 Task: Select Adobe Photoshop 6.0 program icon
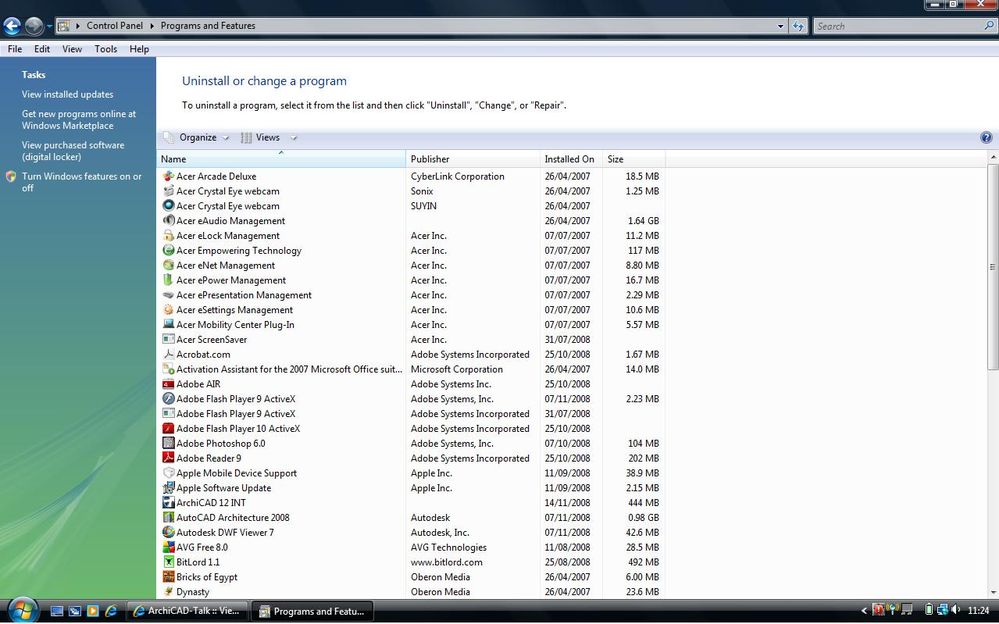coord(169,443)
